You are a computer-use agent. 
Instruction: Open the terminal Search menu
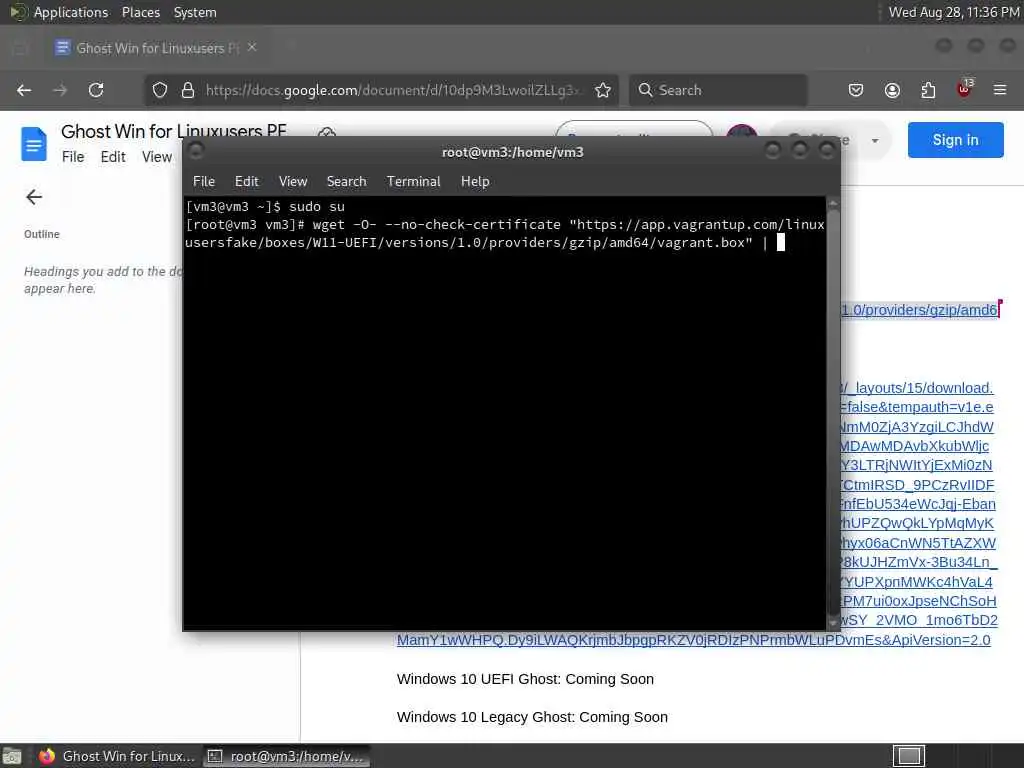click(x=347, y=182)
